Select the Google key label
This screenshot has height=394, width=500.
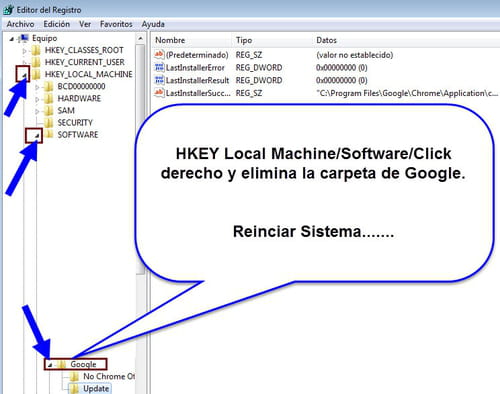83,364
